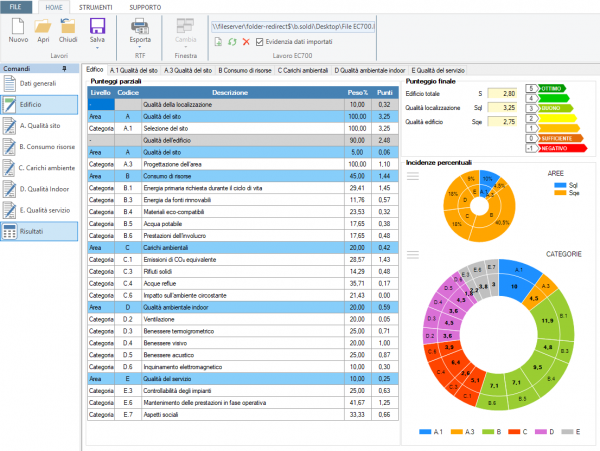Expand the Salva dropdown arrow

tap(97, 48)
